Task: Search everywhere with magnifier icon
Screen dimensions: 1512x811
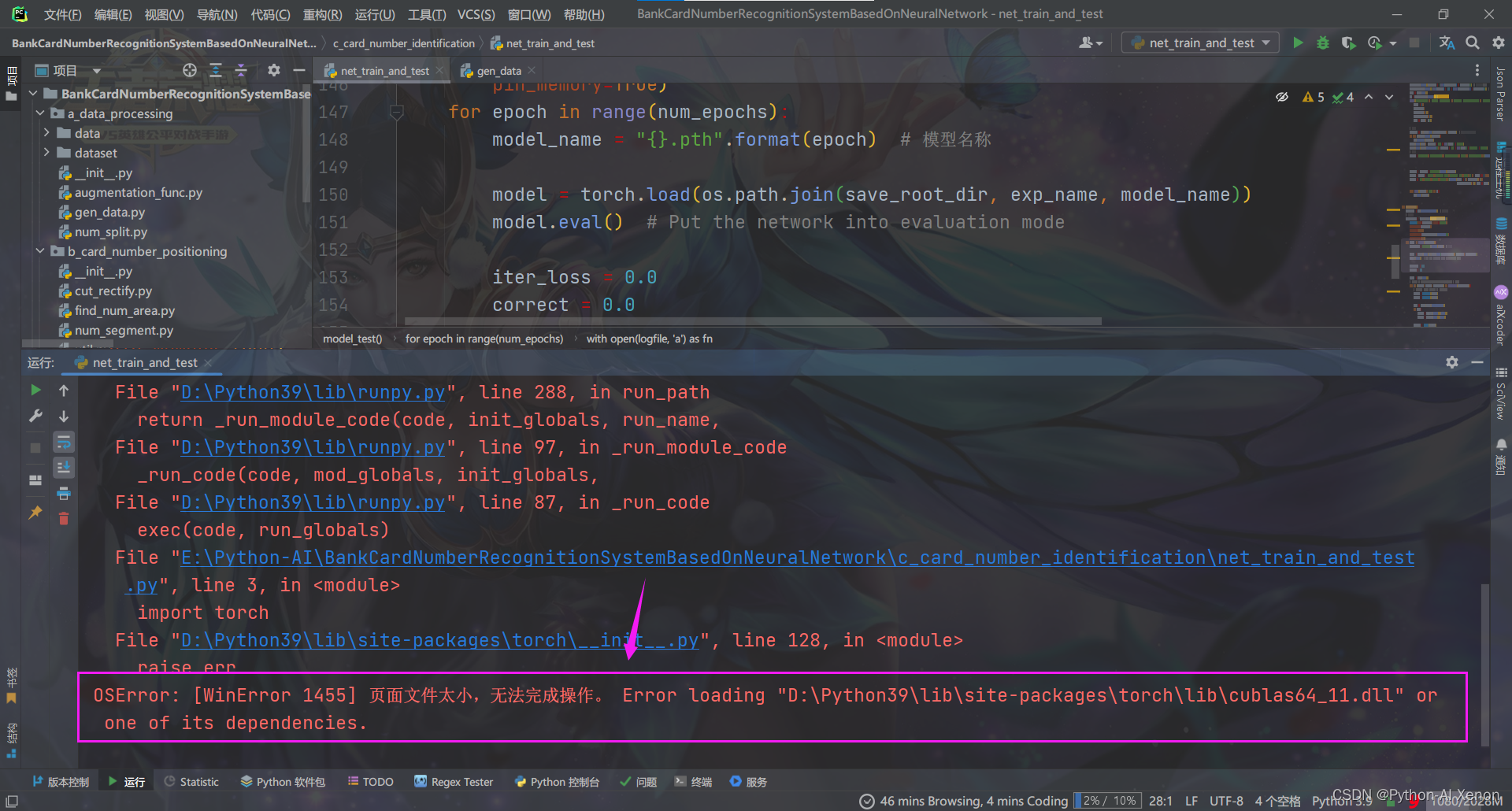Action: point(1472,43)
